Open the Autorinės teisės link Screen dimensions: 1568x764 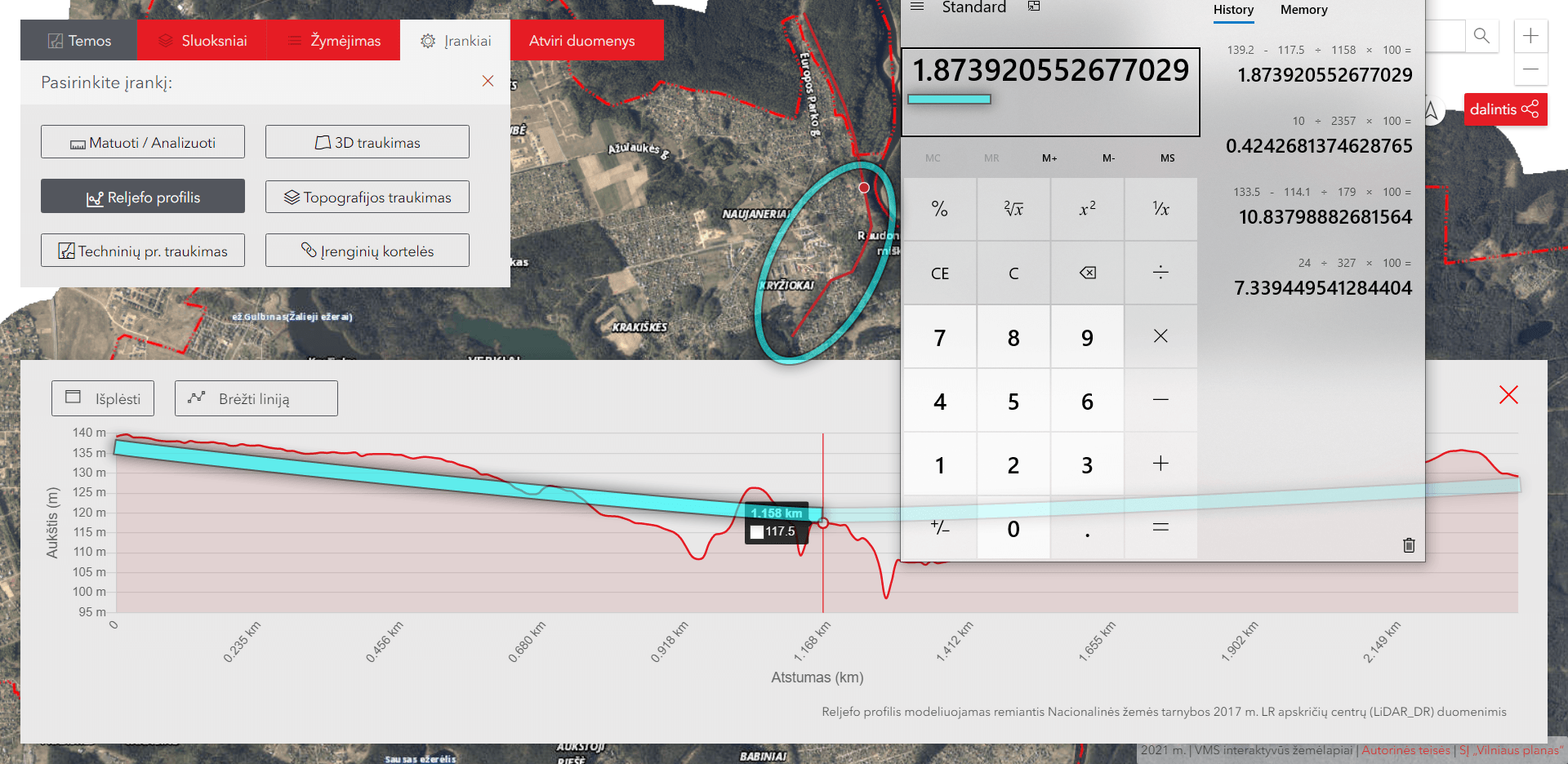pos(1405,750)
